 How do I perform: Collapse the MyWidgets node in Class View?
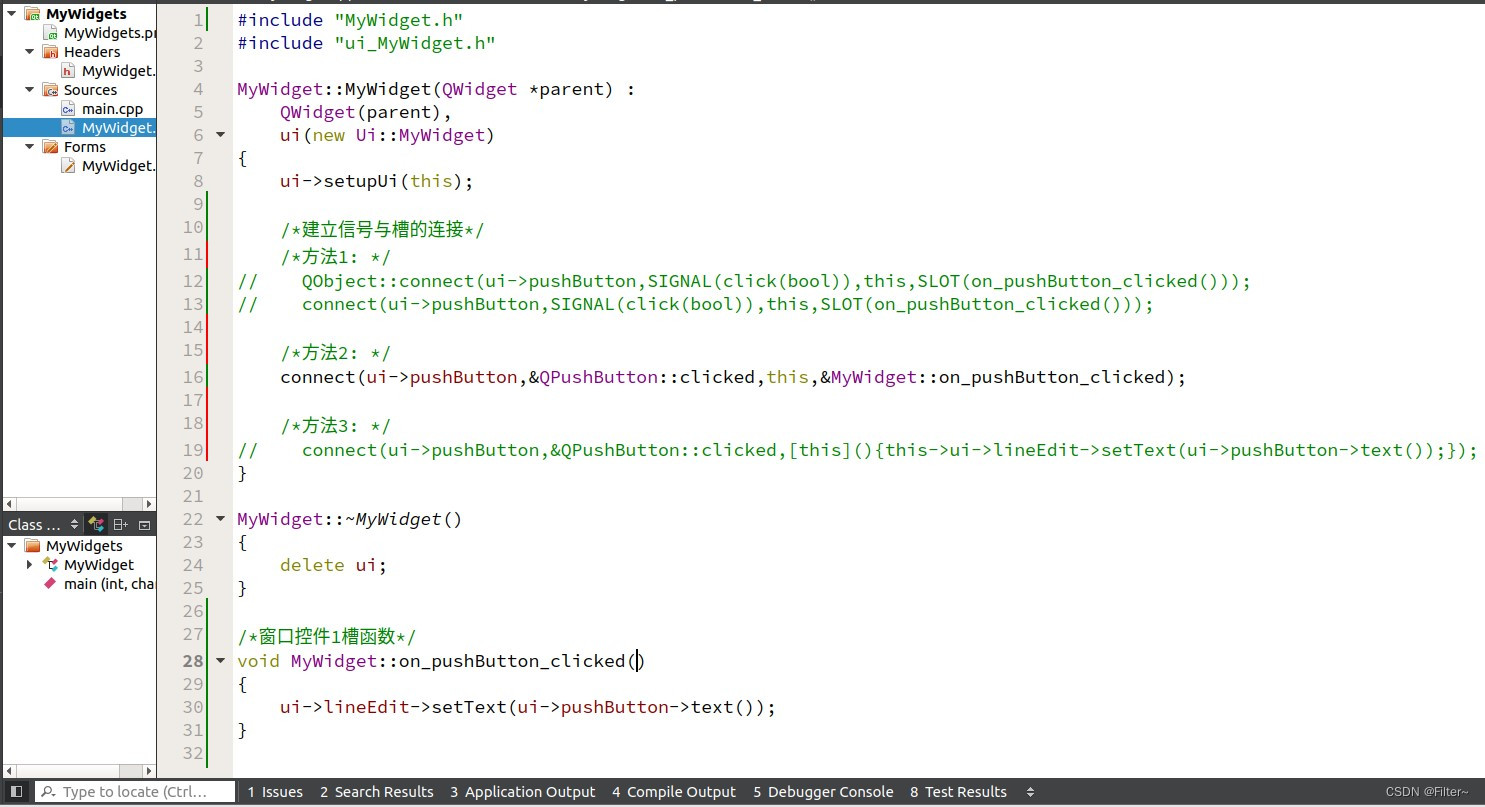coord(11,546)
